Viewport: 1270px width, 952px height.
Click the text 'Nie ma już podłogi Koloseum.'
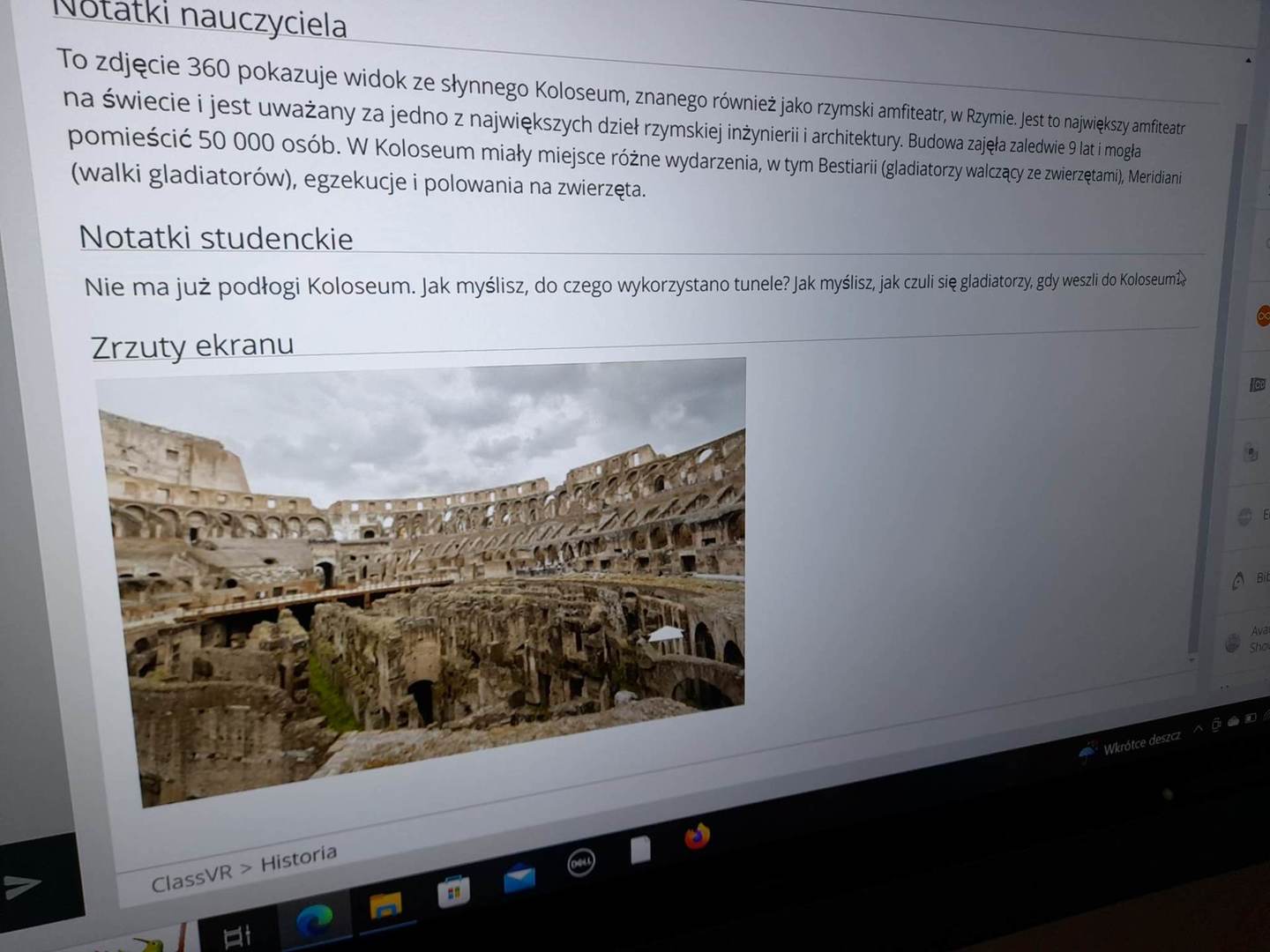(250, 286)
